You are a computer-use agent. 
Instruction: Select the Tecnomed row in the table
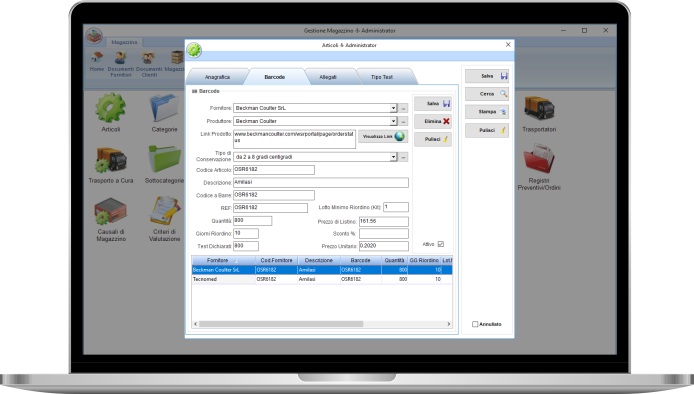point(322,279)
